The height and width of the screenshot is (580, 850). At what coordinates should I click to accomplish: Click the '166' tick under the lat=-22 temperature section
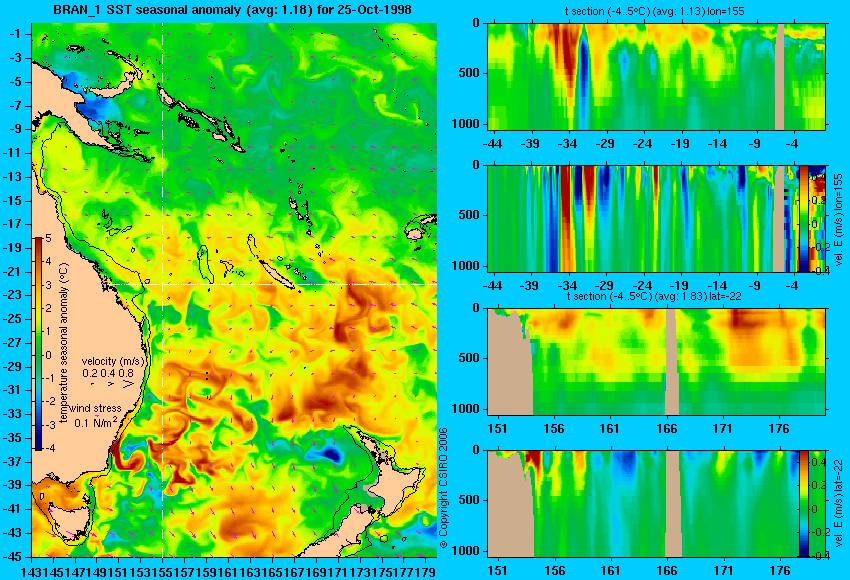tap(666, 429)
